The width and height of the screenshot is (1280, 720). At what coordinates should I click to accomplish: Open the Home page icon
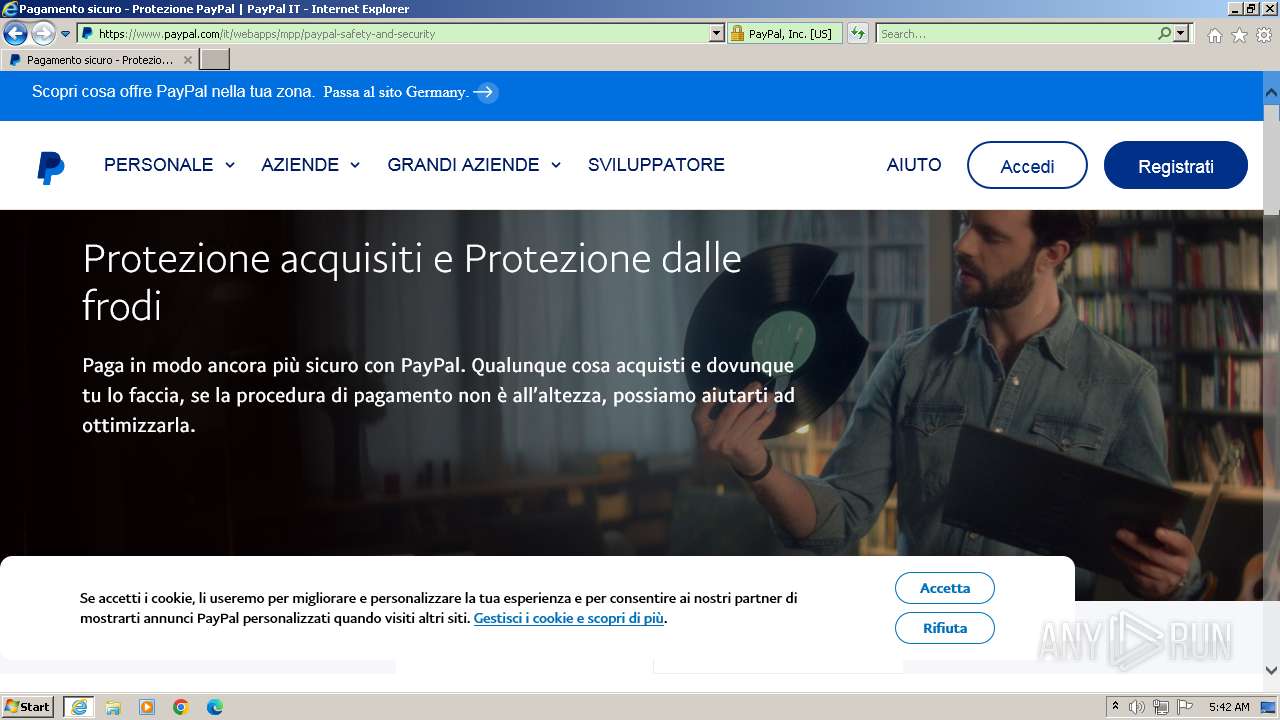(x=1214, y=35)
